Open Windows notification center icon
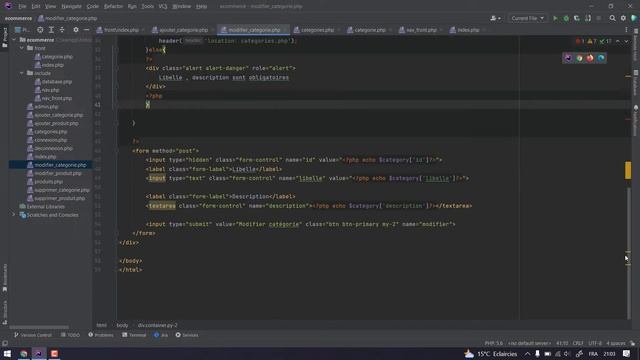The width and height of the screenshot is (640, 360). point(627,353)
